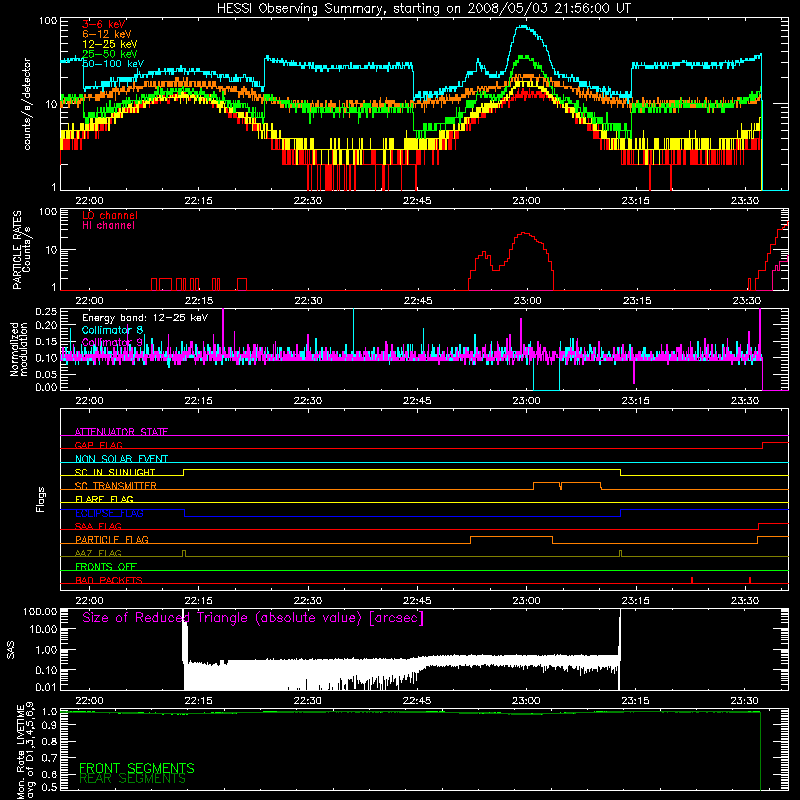Click the 23:00 tick under the count-rate plot
Viewport: 800px width, 800px height.
click(x=526, y=201)
